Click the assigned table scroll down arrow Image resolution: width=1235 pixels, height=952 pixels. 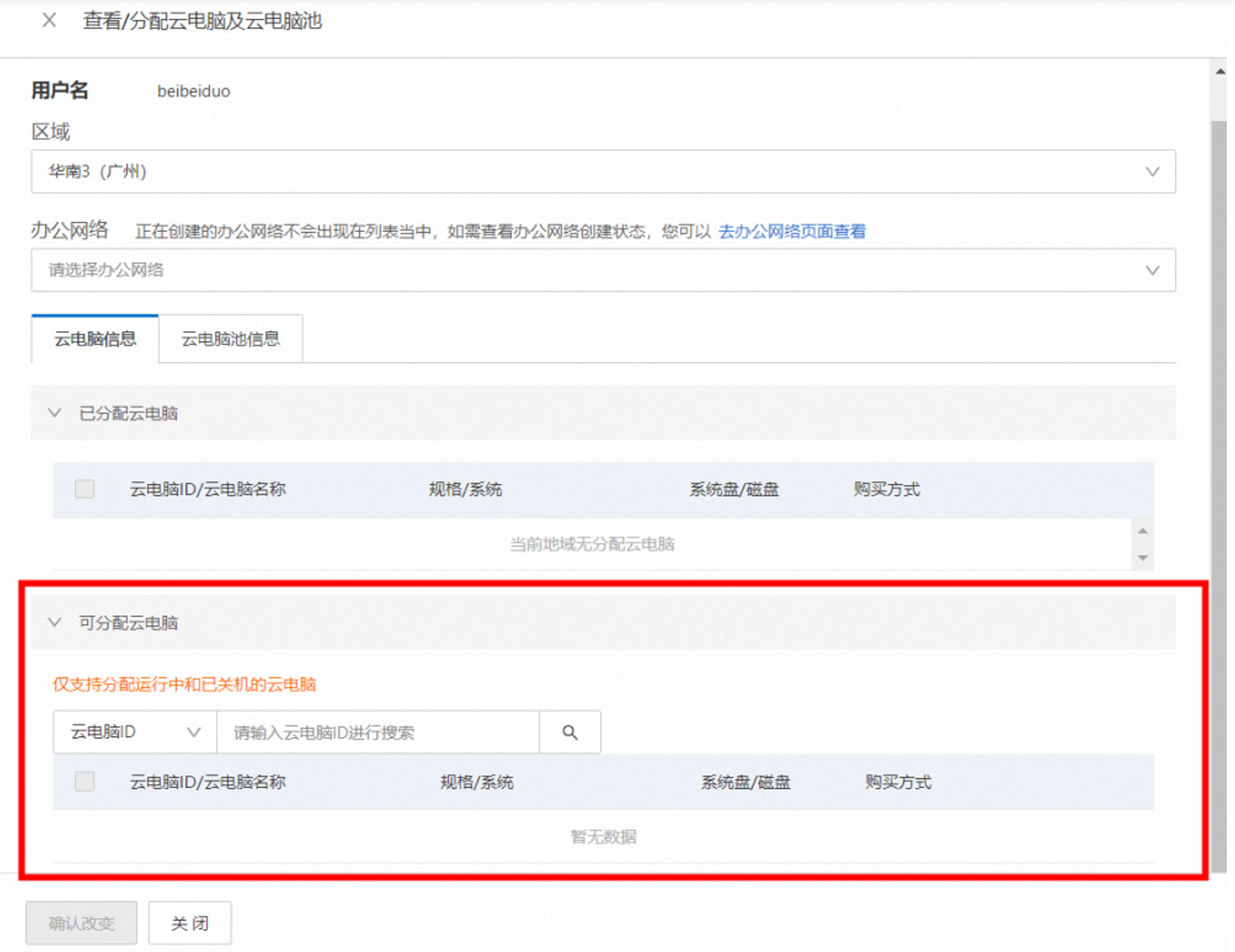(1142, 558)
